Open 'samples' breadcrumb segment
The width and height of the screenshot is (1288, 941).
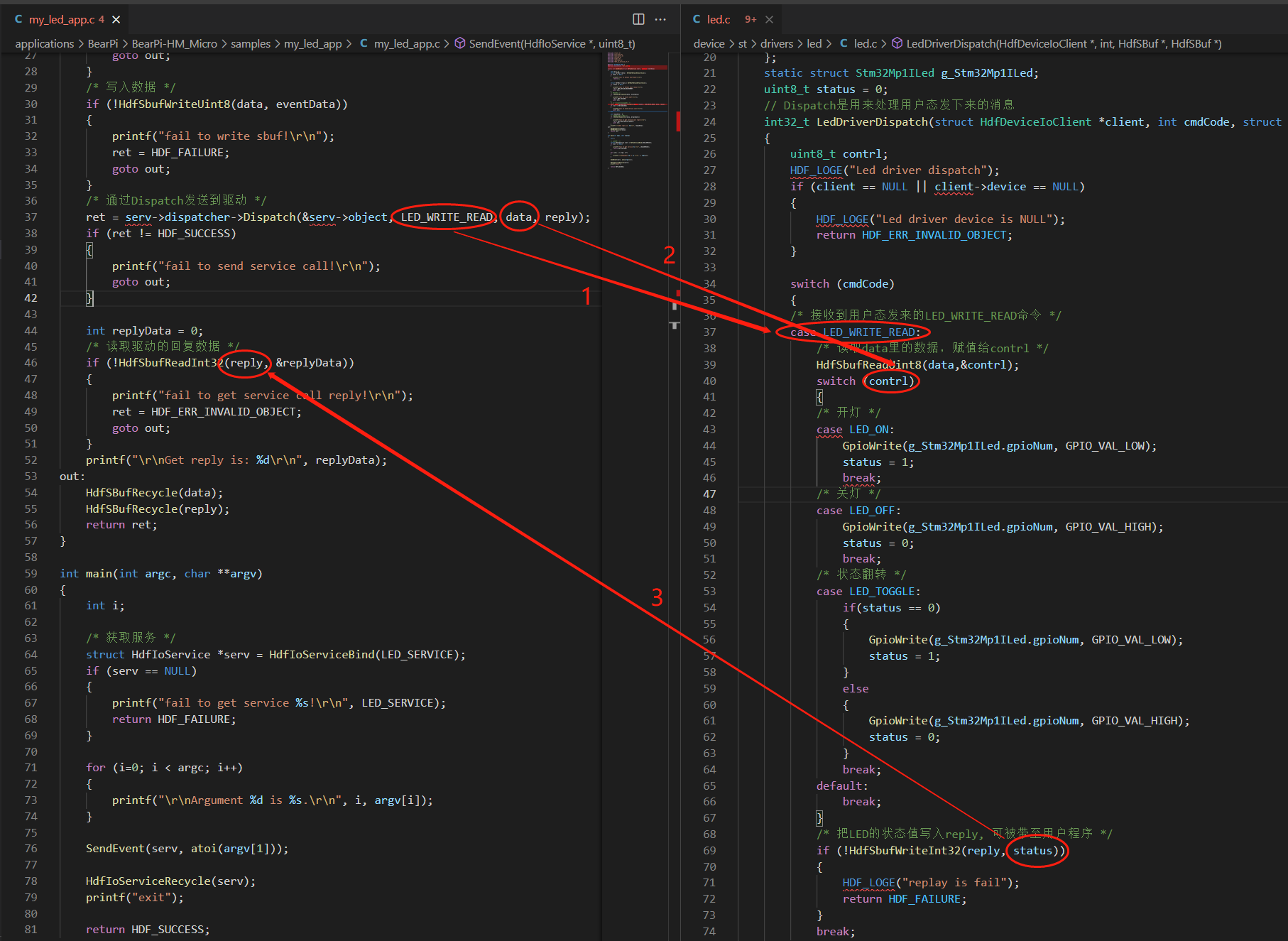pyautogui.click(x=251, y=43)
